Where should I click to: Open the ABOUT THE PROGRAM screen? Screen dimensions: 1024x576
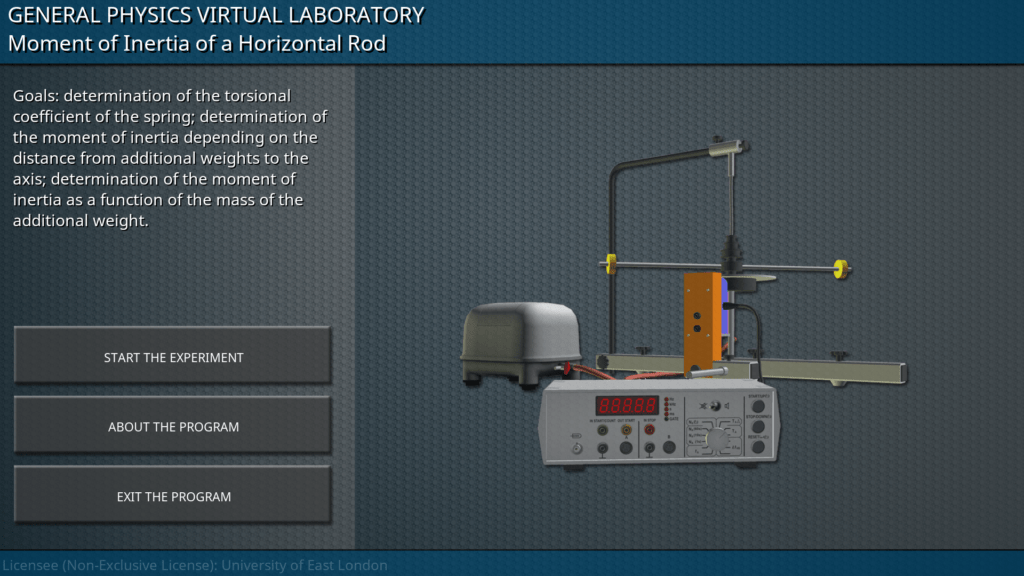click(x=173, y=427)
